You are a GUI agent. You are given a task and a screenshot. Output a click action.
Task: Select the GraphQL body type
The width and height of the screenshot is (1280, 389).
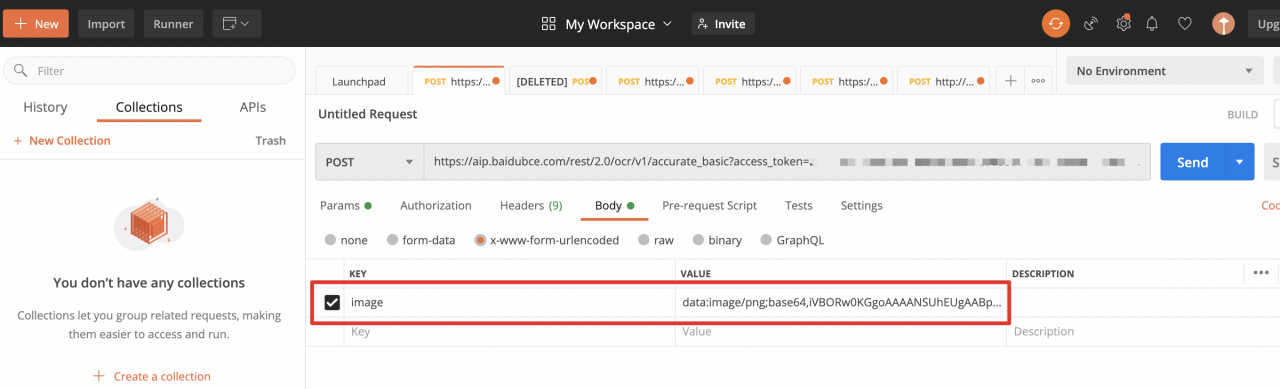792,240
